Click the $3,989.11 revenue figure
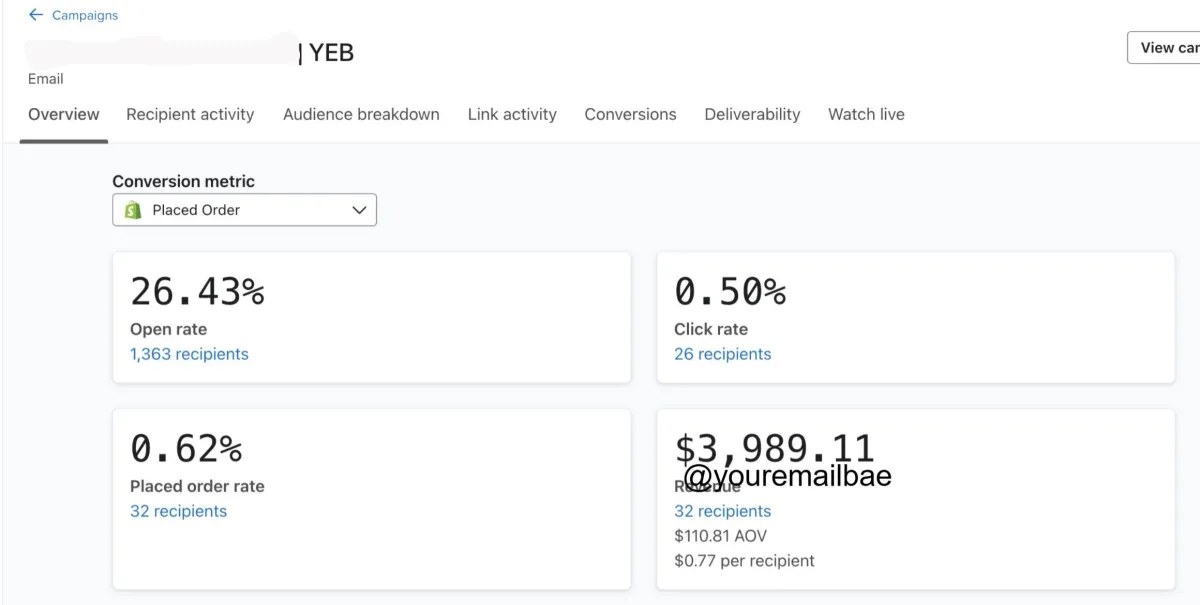This screenshot has height=605, width=1200. (x=774, y=447)
